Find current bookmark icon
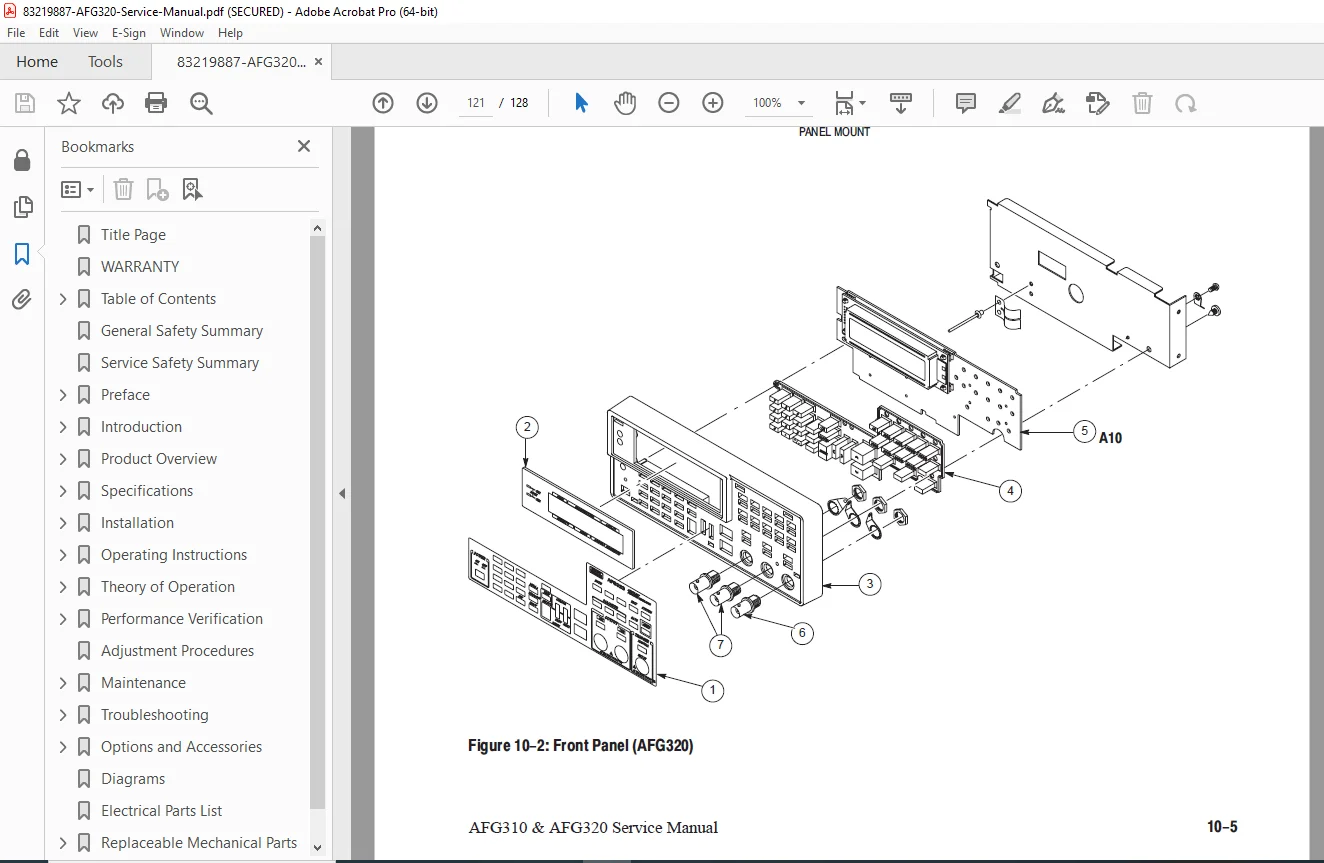This screenshot has height=863, width=1324. coord(193,189)
